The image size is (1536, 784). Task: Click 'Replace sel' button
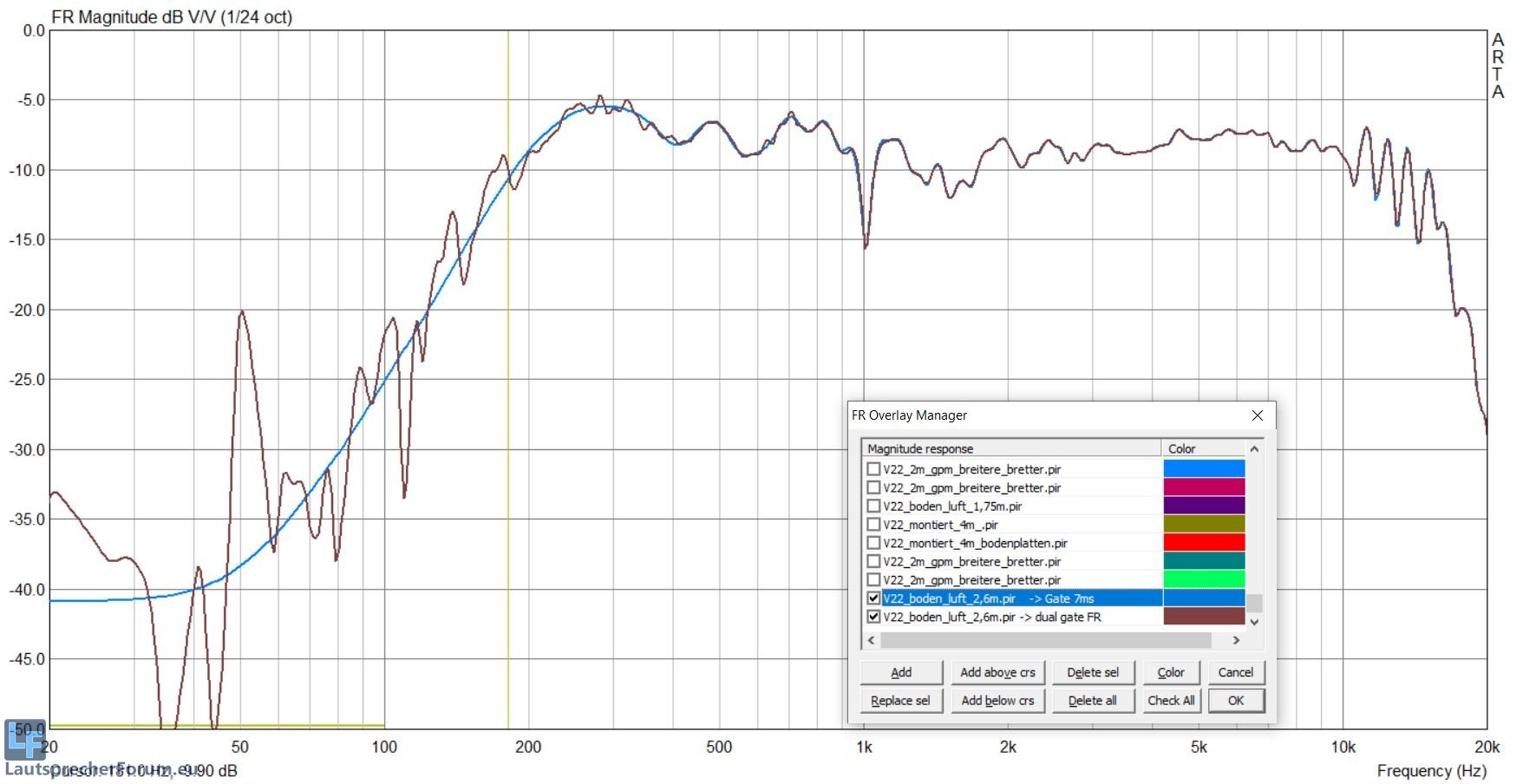coord(900,701)
